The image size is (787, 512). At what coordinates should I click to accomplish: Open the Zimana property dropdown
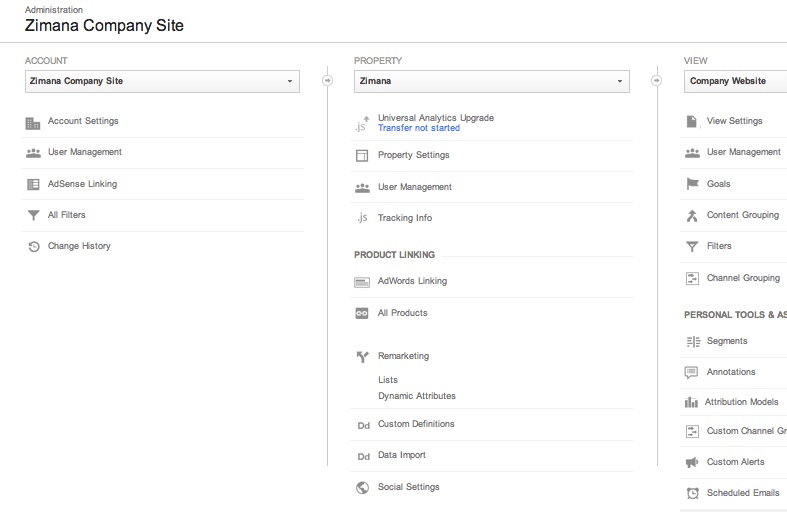point(491,81)
